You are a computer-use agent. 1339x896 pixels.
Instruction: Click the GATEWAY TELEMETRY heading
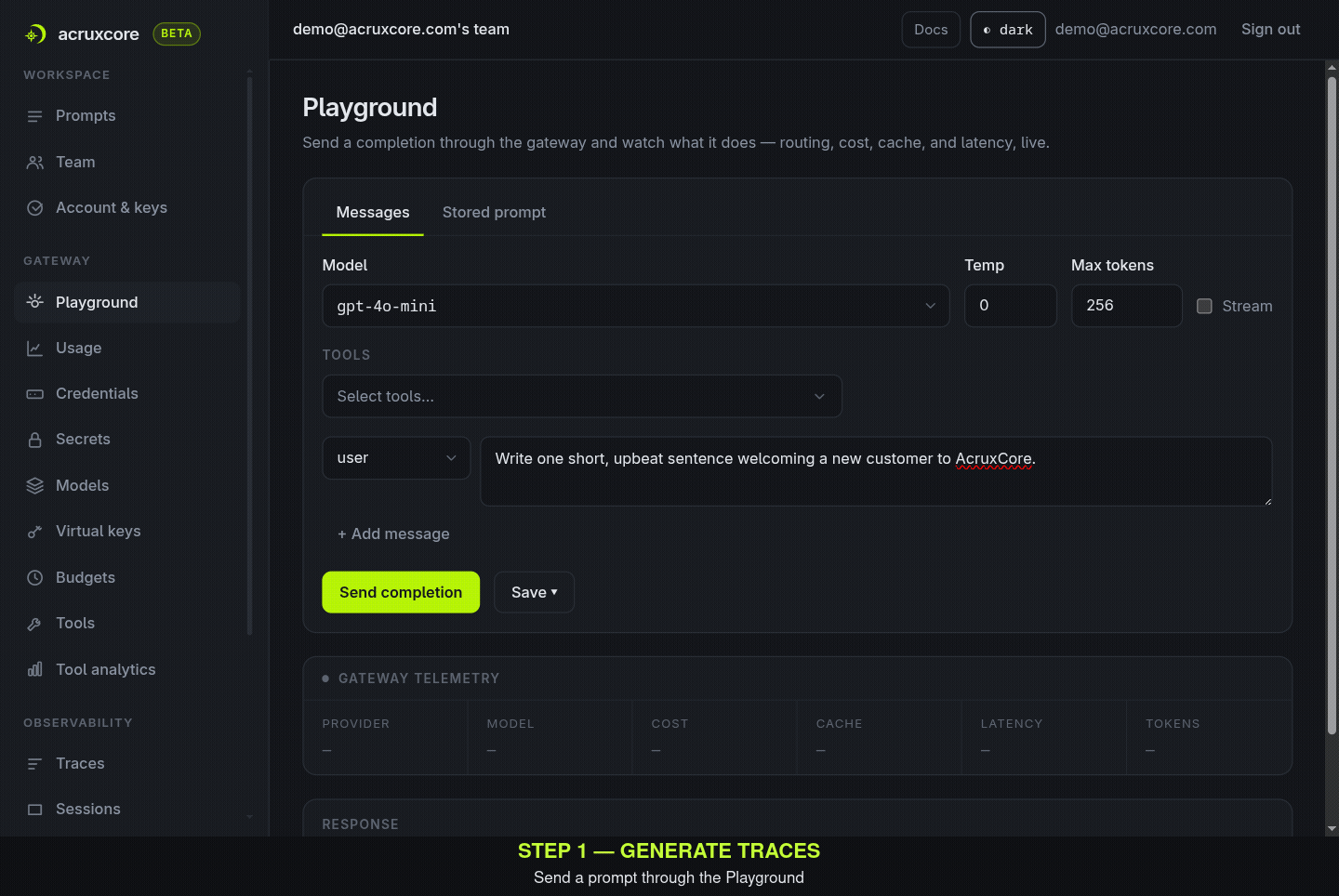point(418,679)
